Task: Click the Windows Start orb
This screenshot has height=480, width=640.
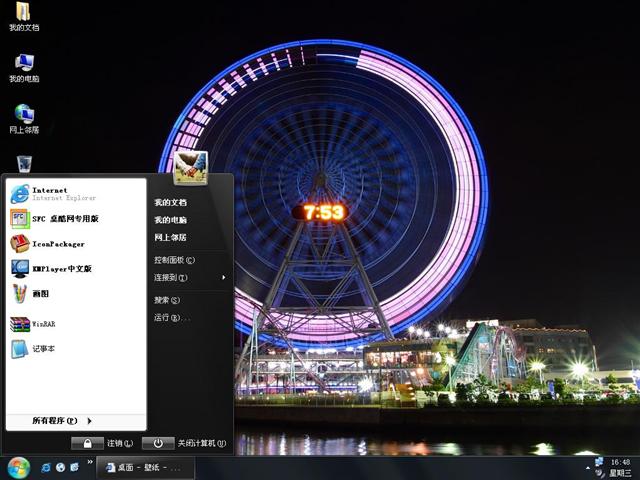Action: click(18, 467)
